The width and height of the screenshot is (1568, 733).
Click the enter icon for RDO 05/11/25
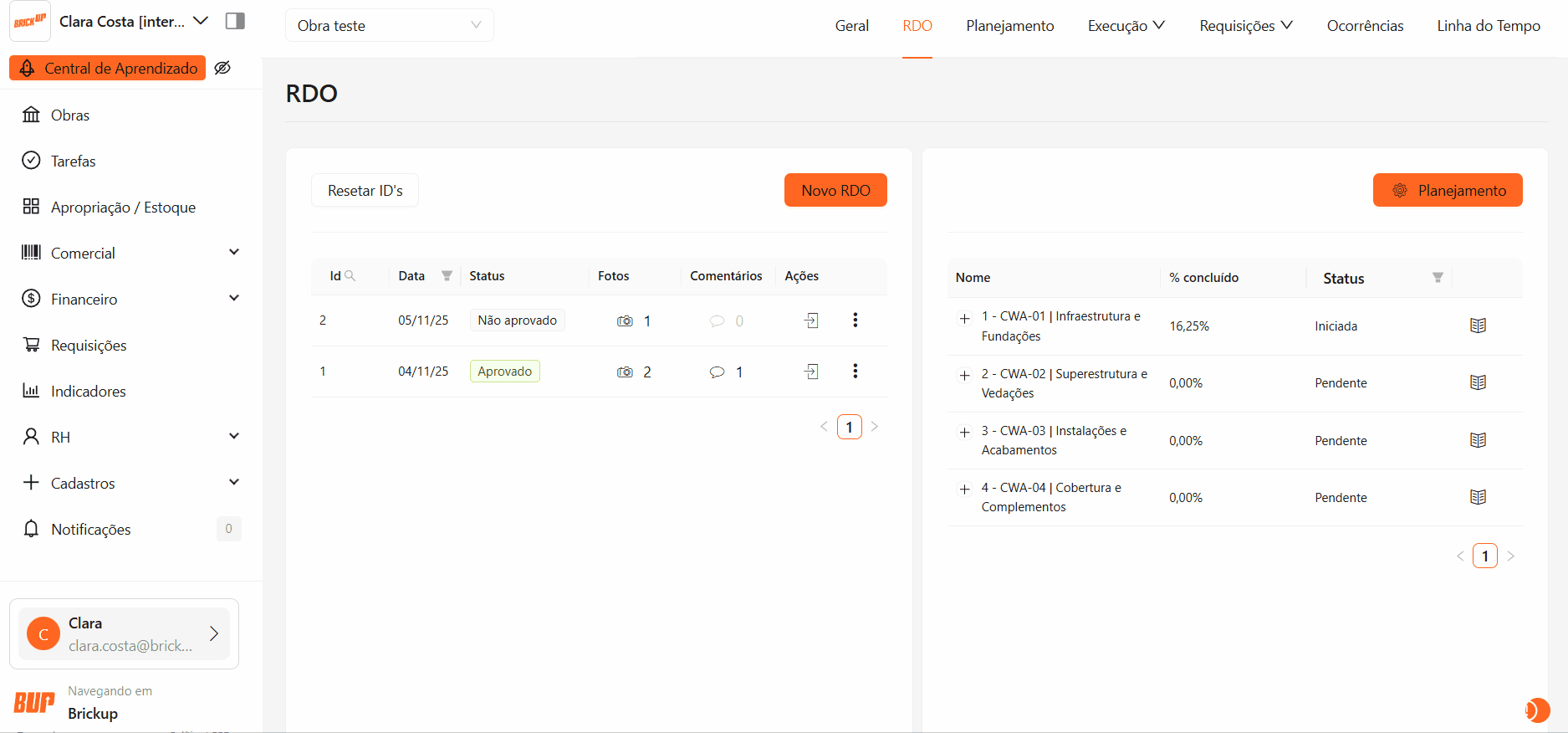[811, 320]
